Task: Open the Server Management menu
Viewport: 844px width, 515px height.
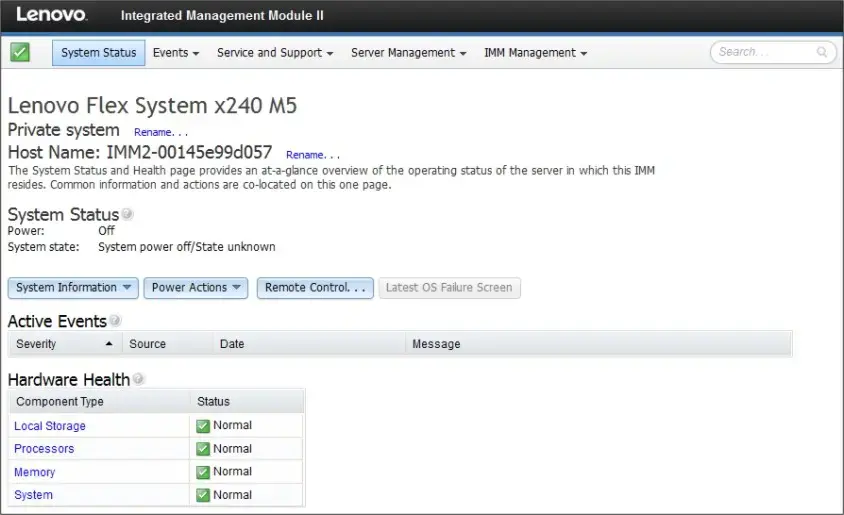Action: 409,53
